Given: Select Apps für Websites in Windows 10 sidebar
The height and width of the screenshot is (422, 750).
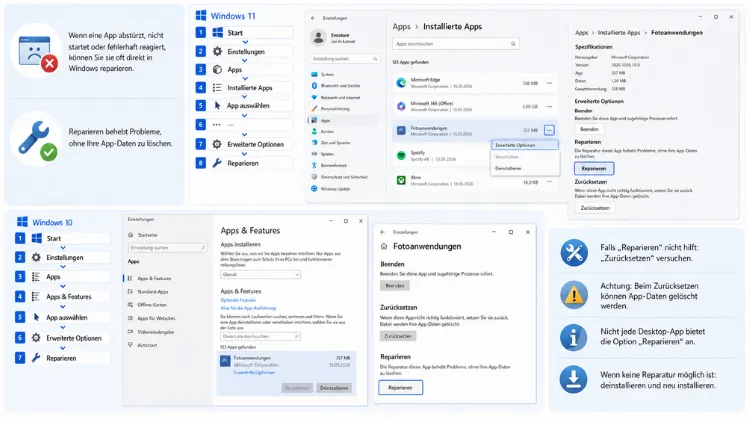Looking at the screenshot, I should click(x=151, y=318).
